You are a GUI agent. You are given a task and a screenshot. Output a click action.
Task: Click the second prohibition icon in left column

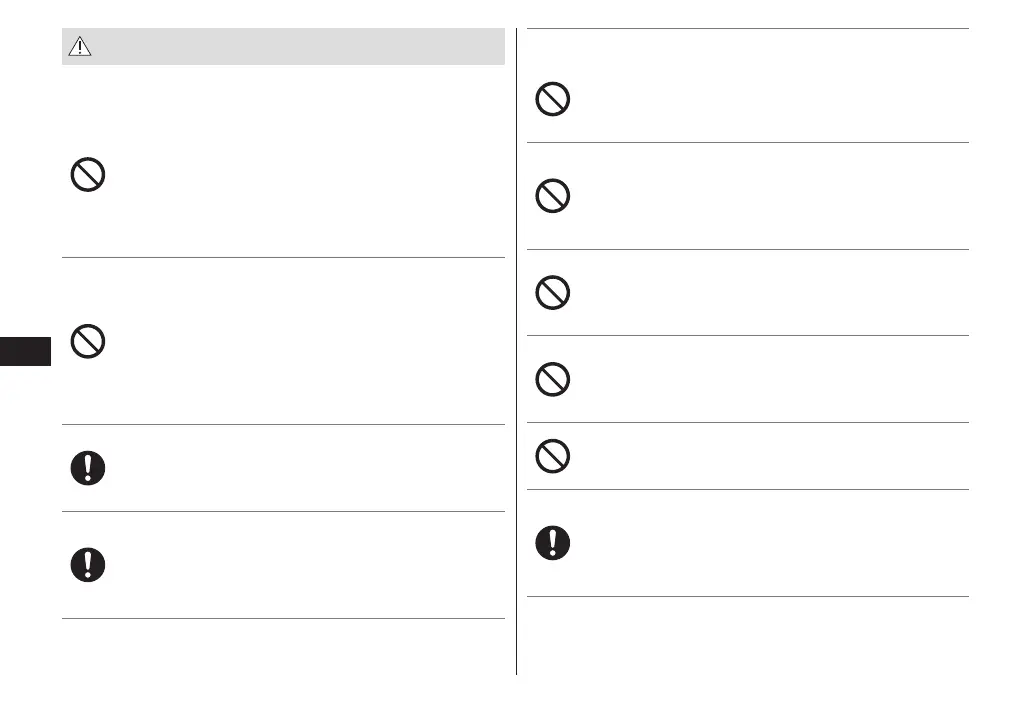coord(88,344)
